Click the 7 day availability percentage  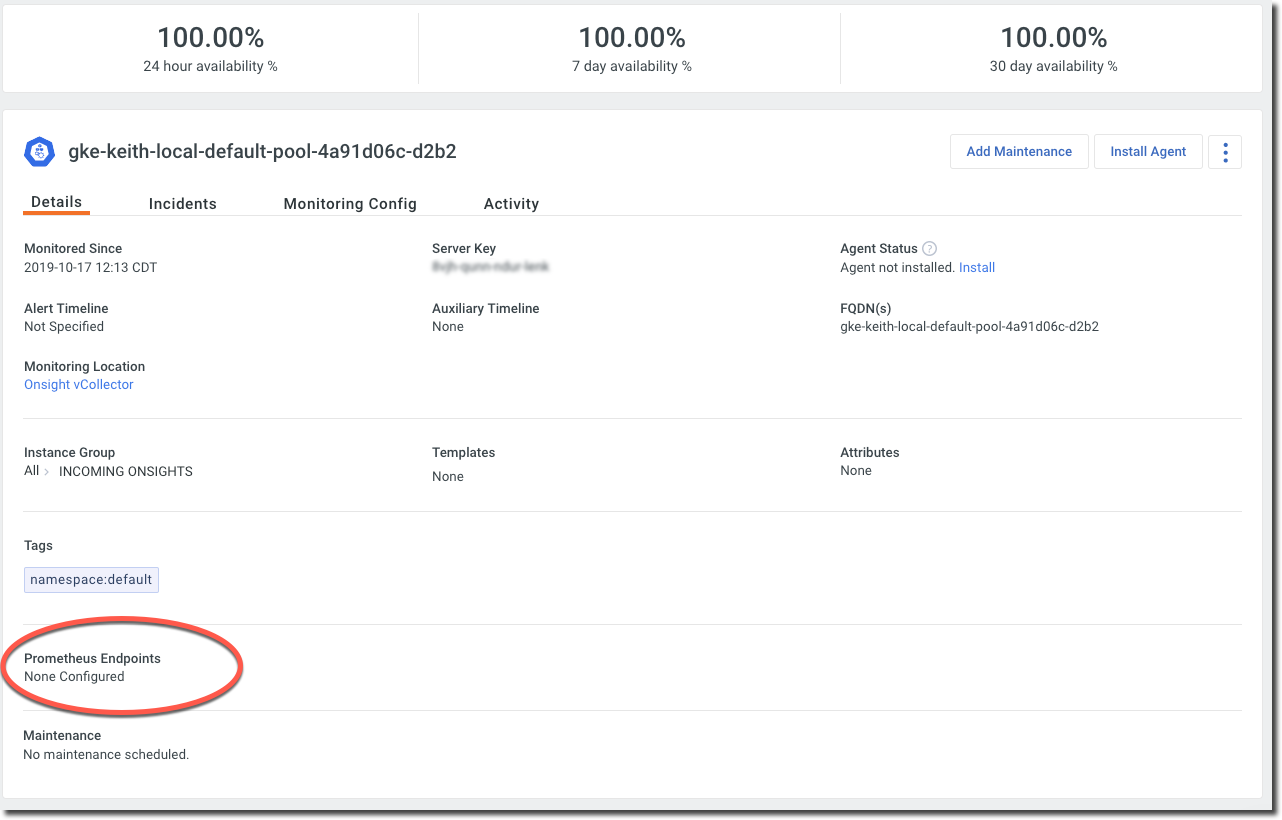point(632,39)
